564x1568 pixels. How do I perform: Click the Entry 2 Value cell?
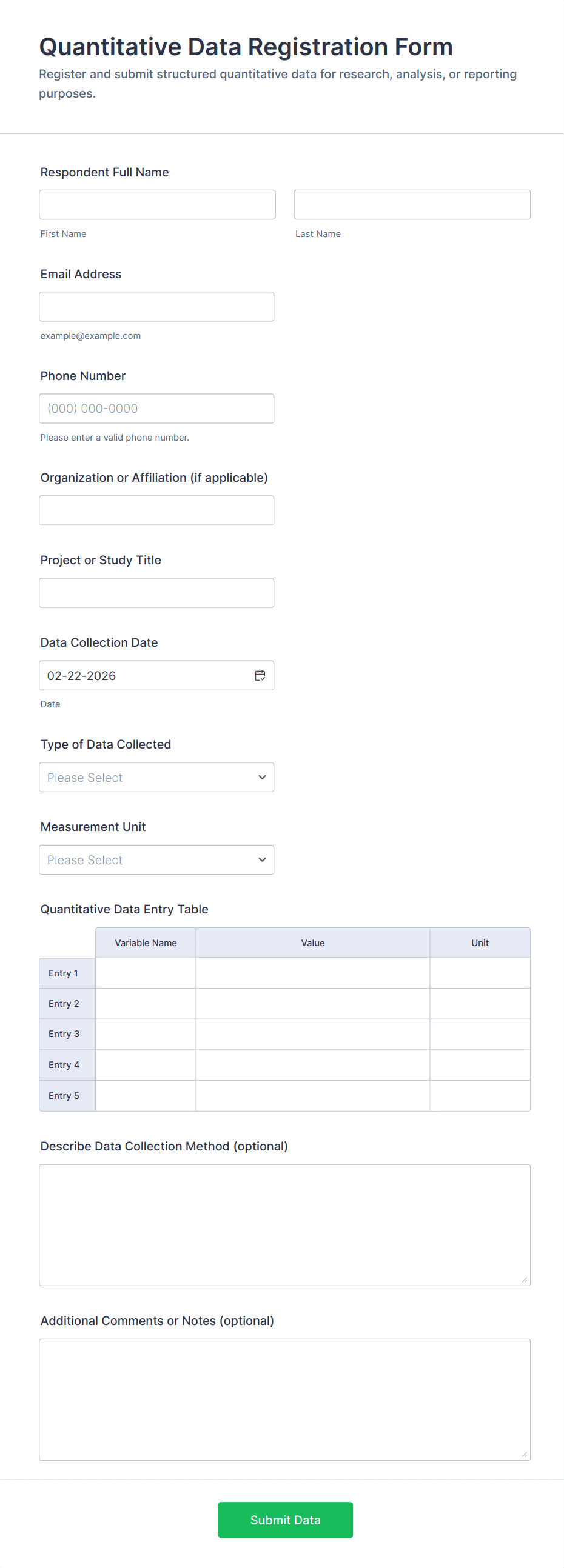[x=312, y=1003]
